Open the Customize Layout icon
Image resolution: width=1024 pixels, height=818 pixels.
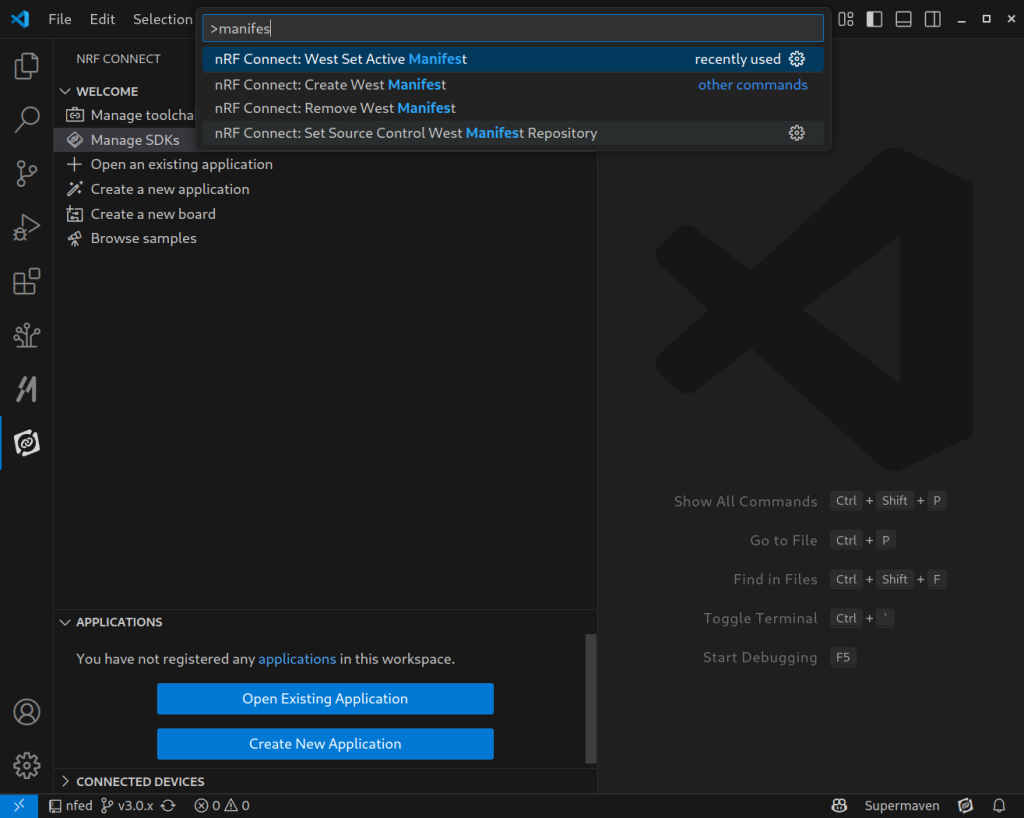pyautogui.click(x=846, y=19)
